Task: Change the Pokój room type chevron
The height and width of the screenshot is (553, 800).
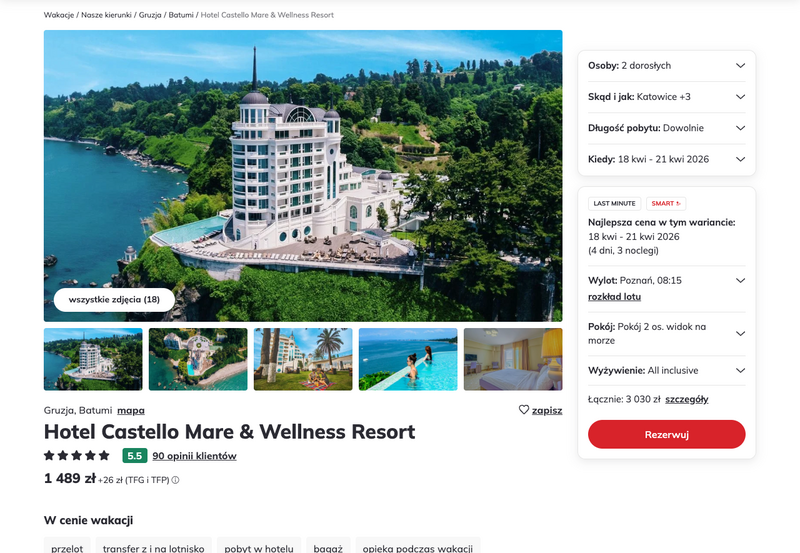Action: pyautogui.click(x=740, y=334)
